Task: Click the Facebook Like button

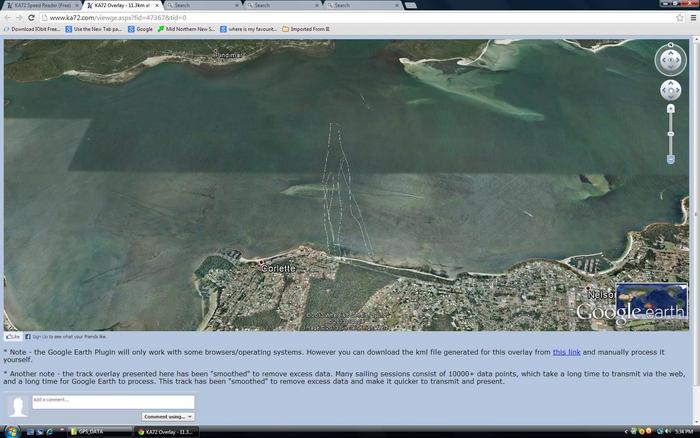Action: [14, 337]
